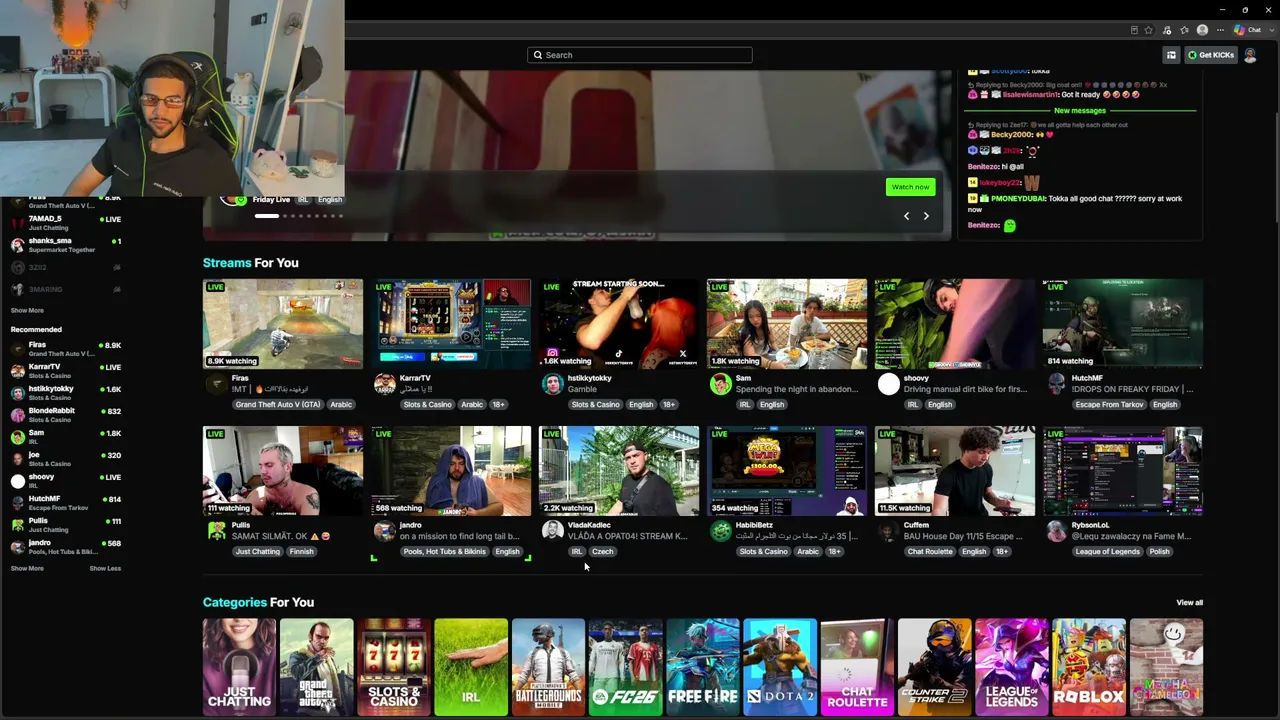Open the Just Chatting category card
The height and width of the screenshot is (720, 1280).
coord(239,667)
